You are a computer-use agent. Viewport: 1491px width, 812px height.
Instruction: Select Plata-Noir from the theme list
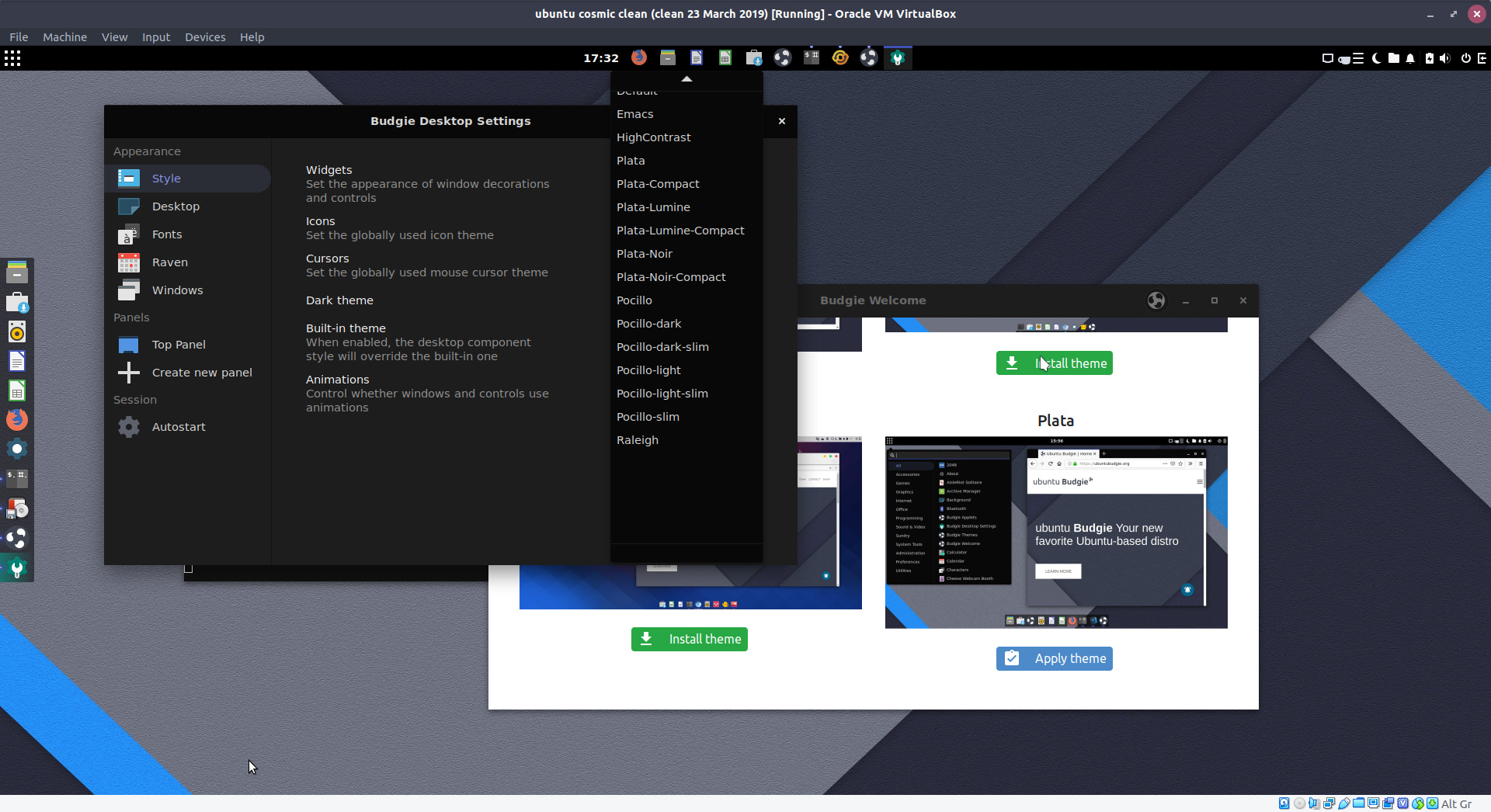[x=644, y=253]
